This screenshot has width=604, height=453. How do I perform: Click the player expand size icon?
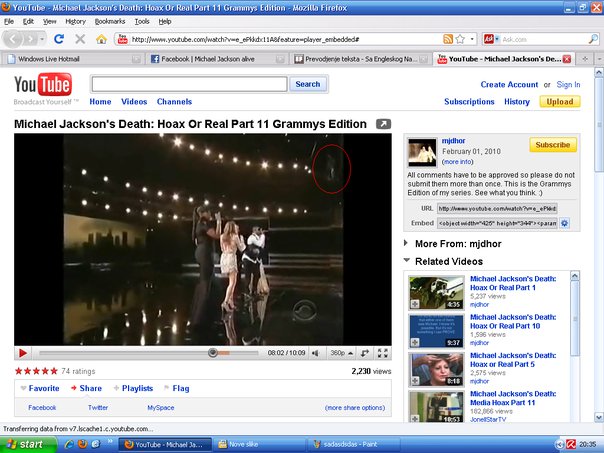pos(364,353)
